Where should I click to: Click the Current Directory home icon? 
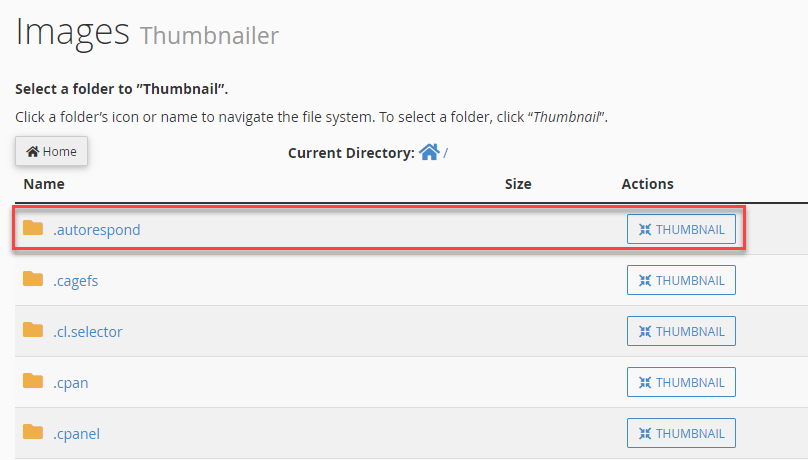click(429, 152)
